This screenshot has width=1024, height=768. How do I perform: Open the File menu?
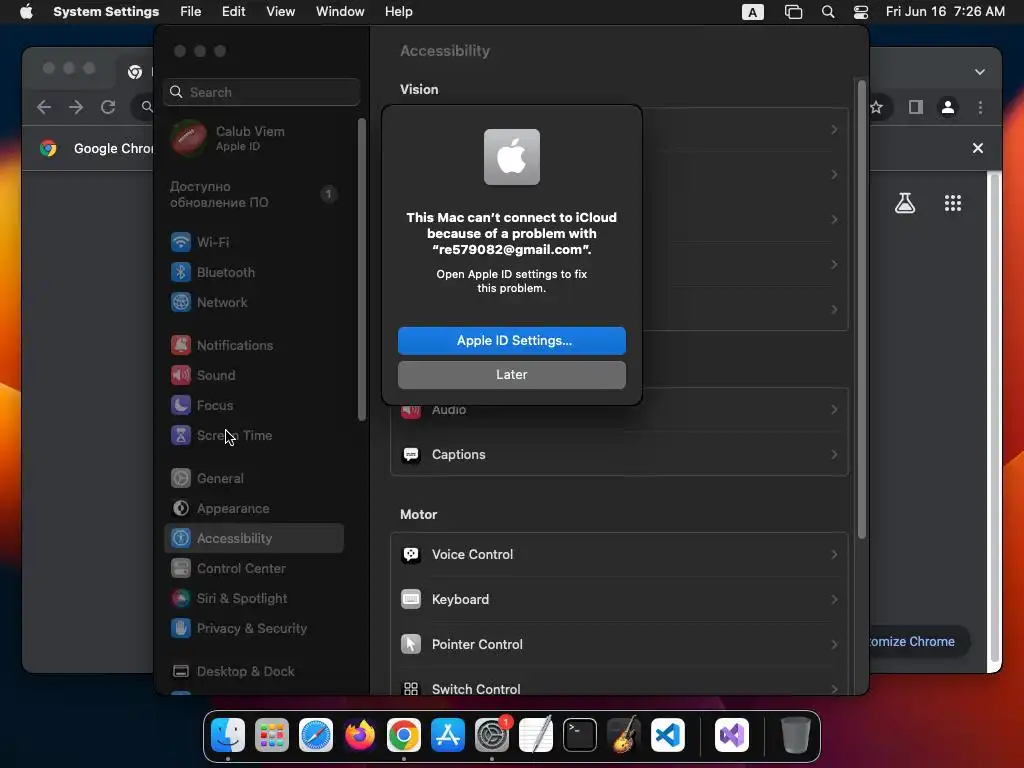click(191, 12)
